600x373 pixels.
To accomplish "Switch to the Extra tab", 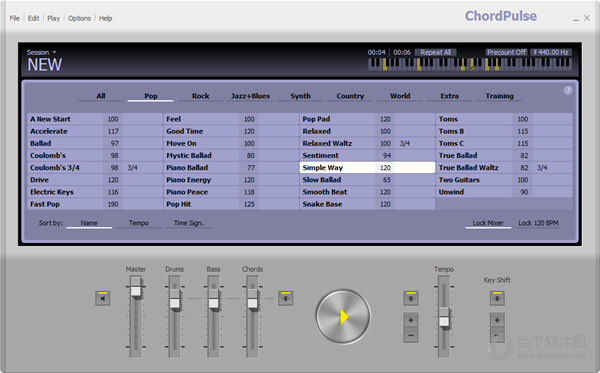I will pyautogui.click(x=450, y=96).
